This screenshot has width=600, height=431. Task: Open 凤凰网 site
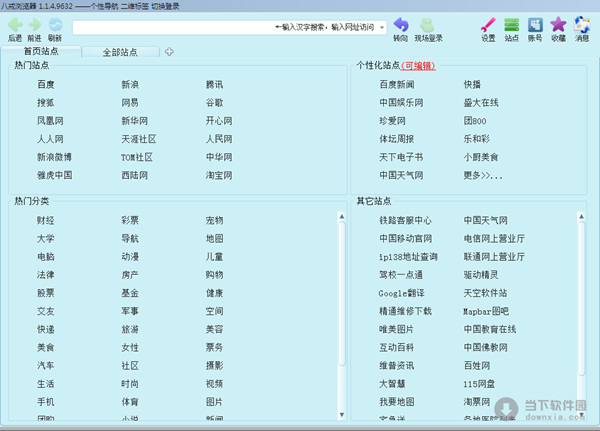[x=50, y=121]
